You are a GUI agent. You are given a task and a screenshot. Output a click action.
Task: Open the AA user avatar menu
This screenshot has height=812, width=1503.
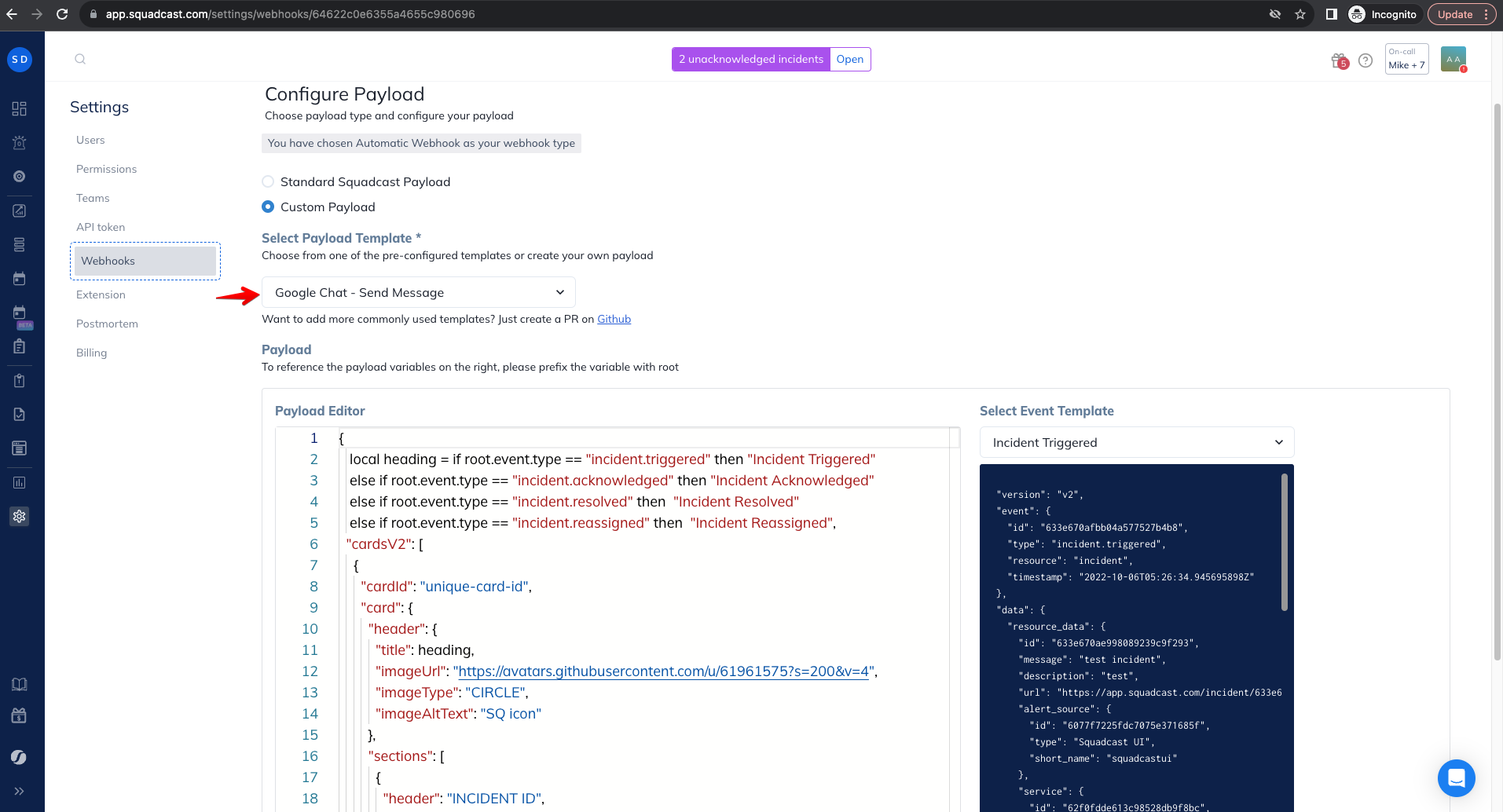pyautogui.click(x=1454, y=59)
